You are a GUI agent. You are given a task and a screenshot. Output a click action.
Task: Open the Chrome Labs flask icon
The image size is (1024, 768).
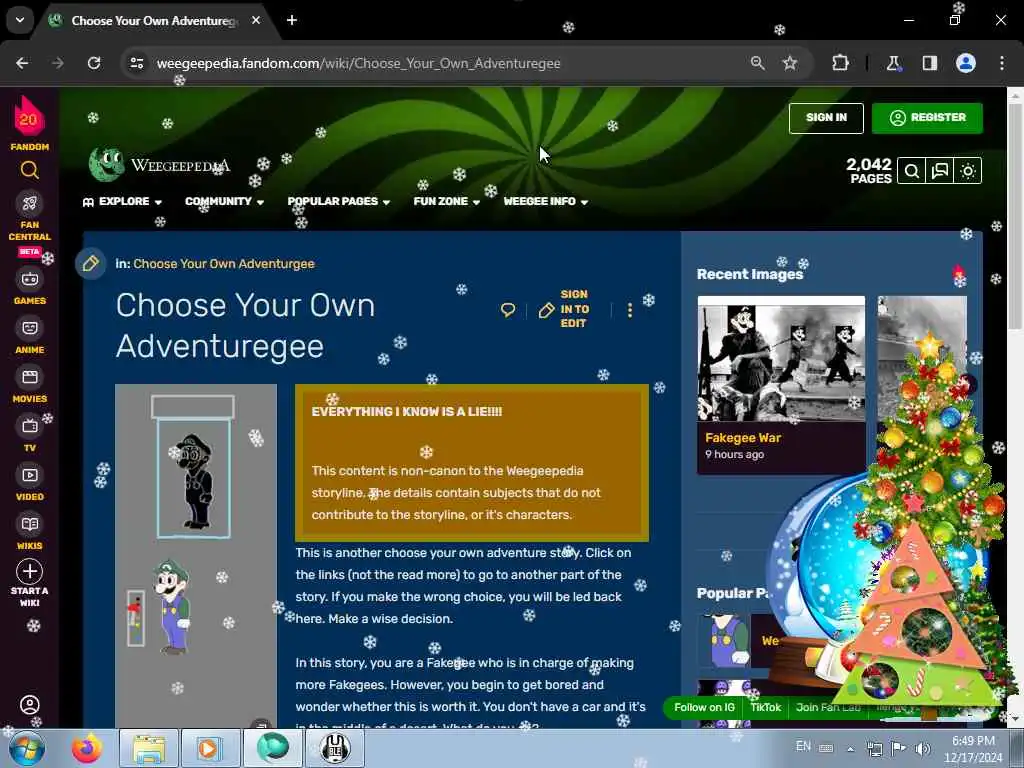click(893, 63)
